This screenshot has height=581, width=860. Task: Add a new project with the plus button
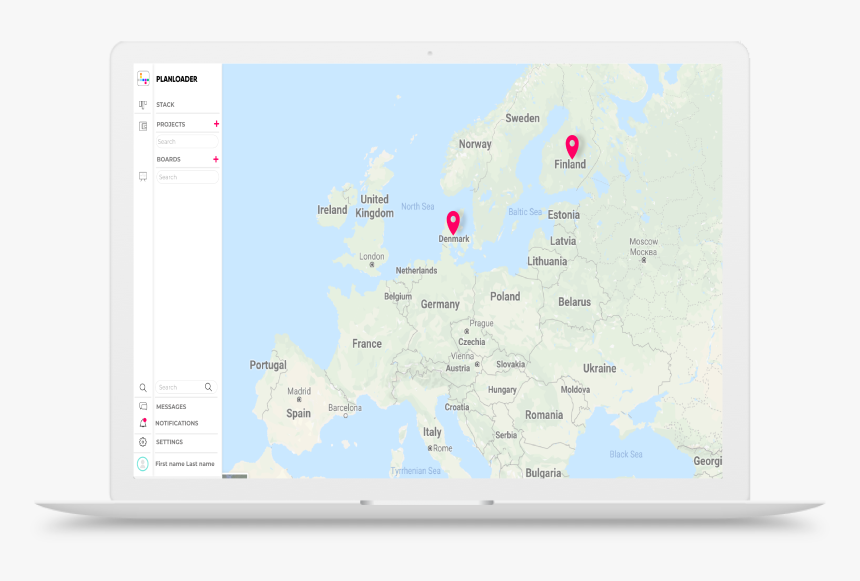pyautogui.click(x=216, y=124)
